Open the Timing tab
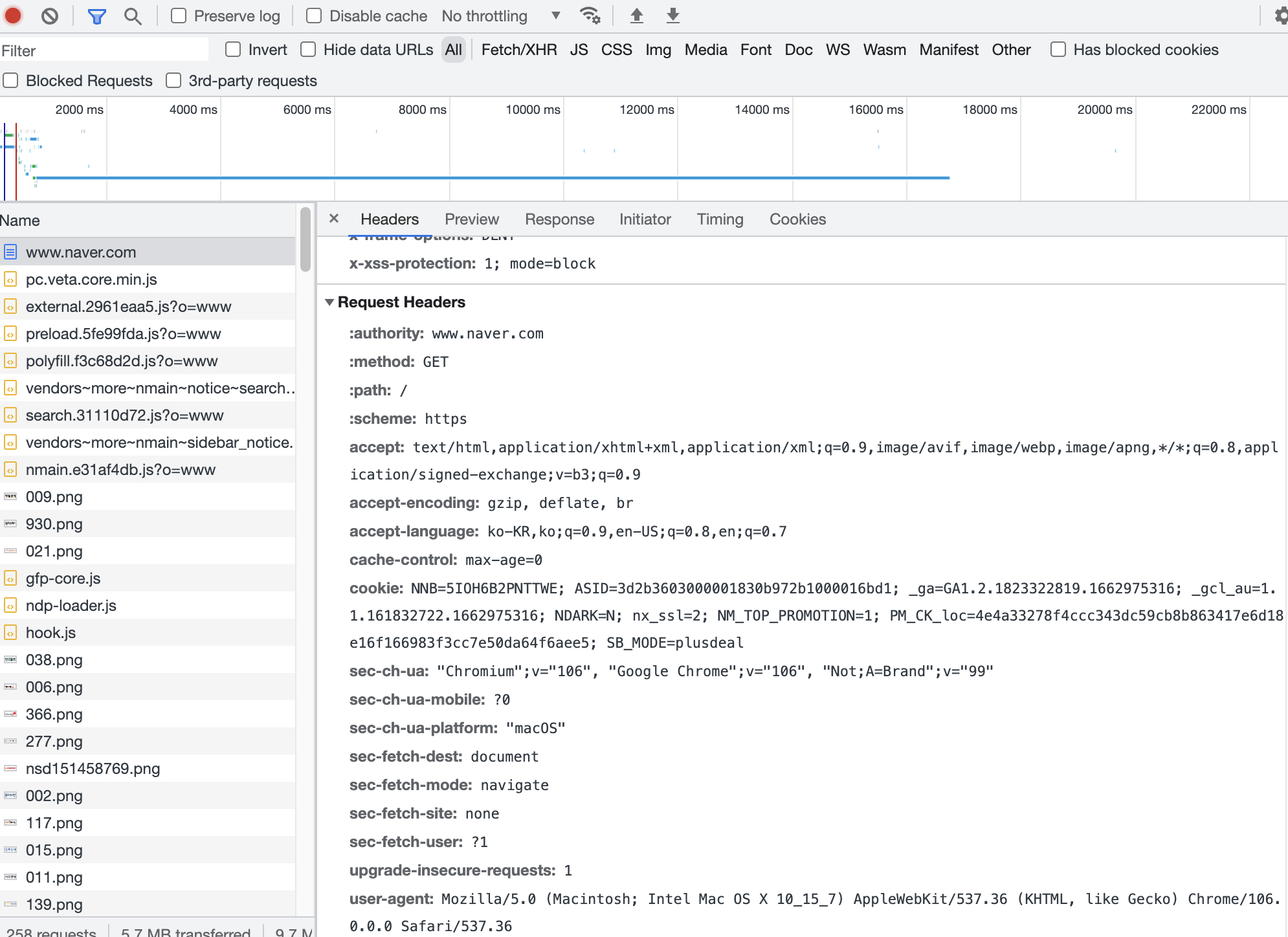Image resolution: width=1288 pixels, height=937 pixels. [720, 219]
